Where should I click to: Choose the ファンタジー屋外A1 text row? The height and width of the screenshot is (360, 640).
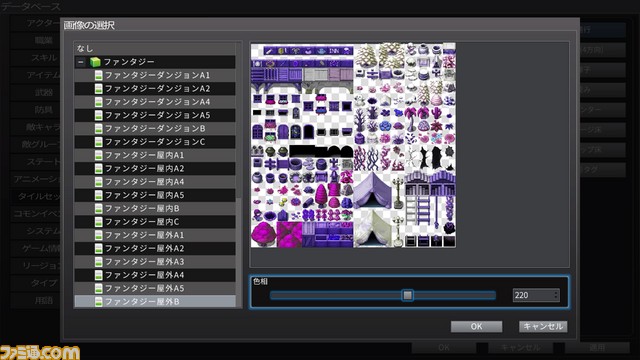point(155,235)
